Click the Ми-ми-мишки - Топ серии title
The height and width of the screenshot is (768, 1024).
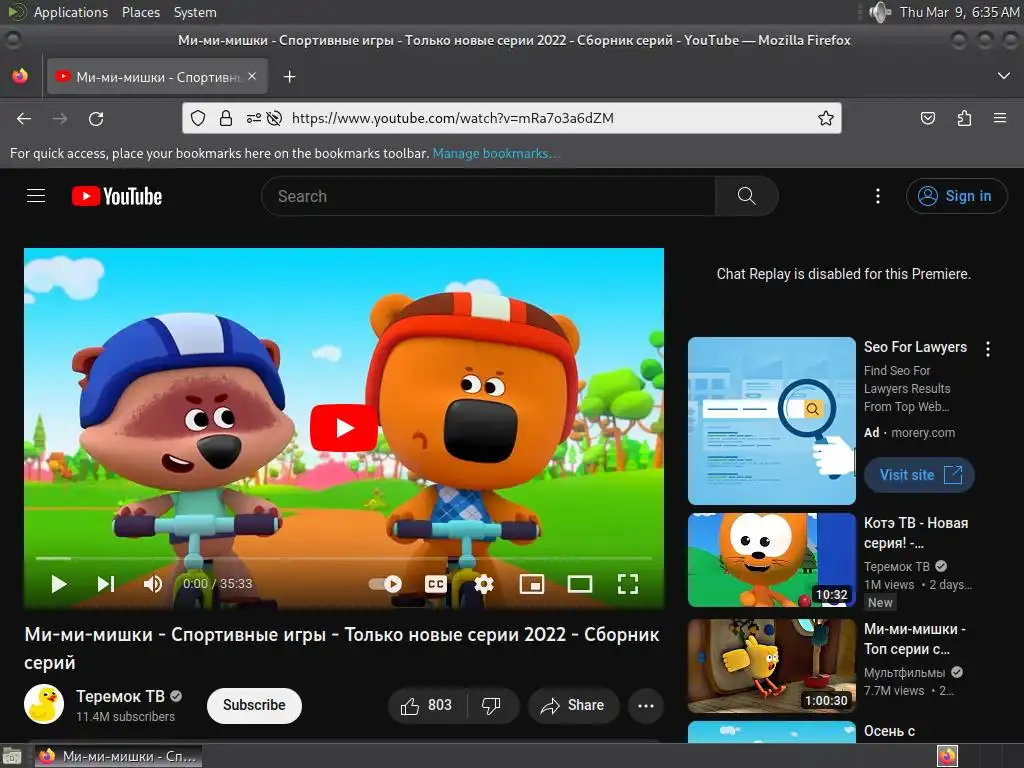click(x=914, y=639)
